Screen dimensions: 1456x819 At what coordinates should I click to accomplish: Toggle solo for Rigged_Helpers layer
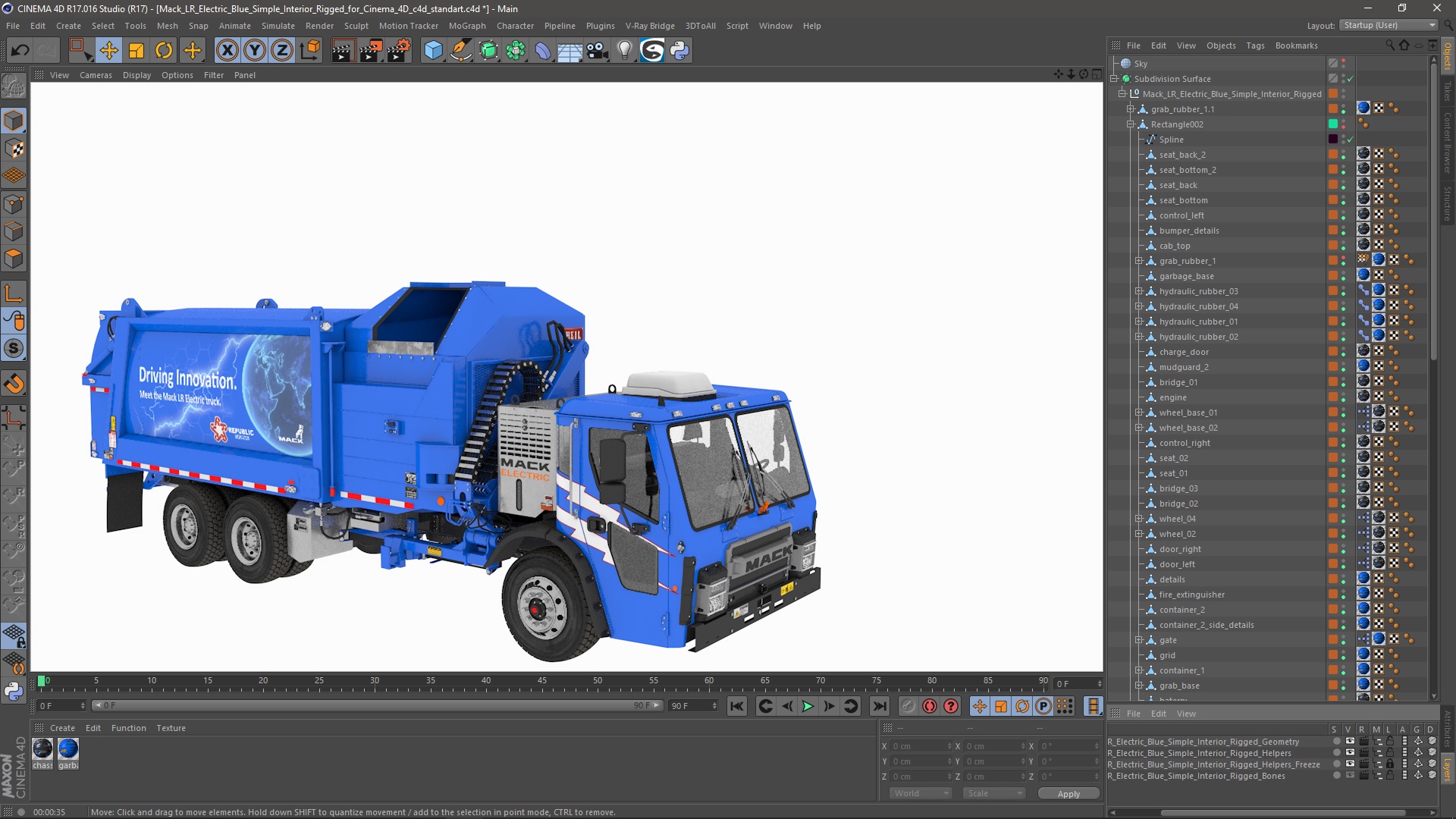click(x=1336, y=753)
